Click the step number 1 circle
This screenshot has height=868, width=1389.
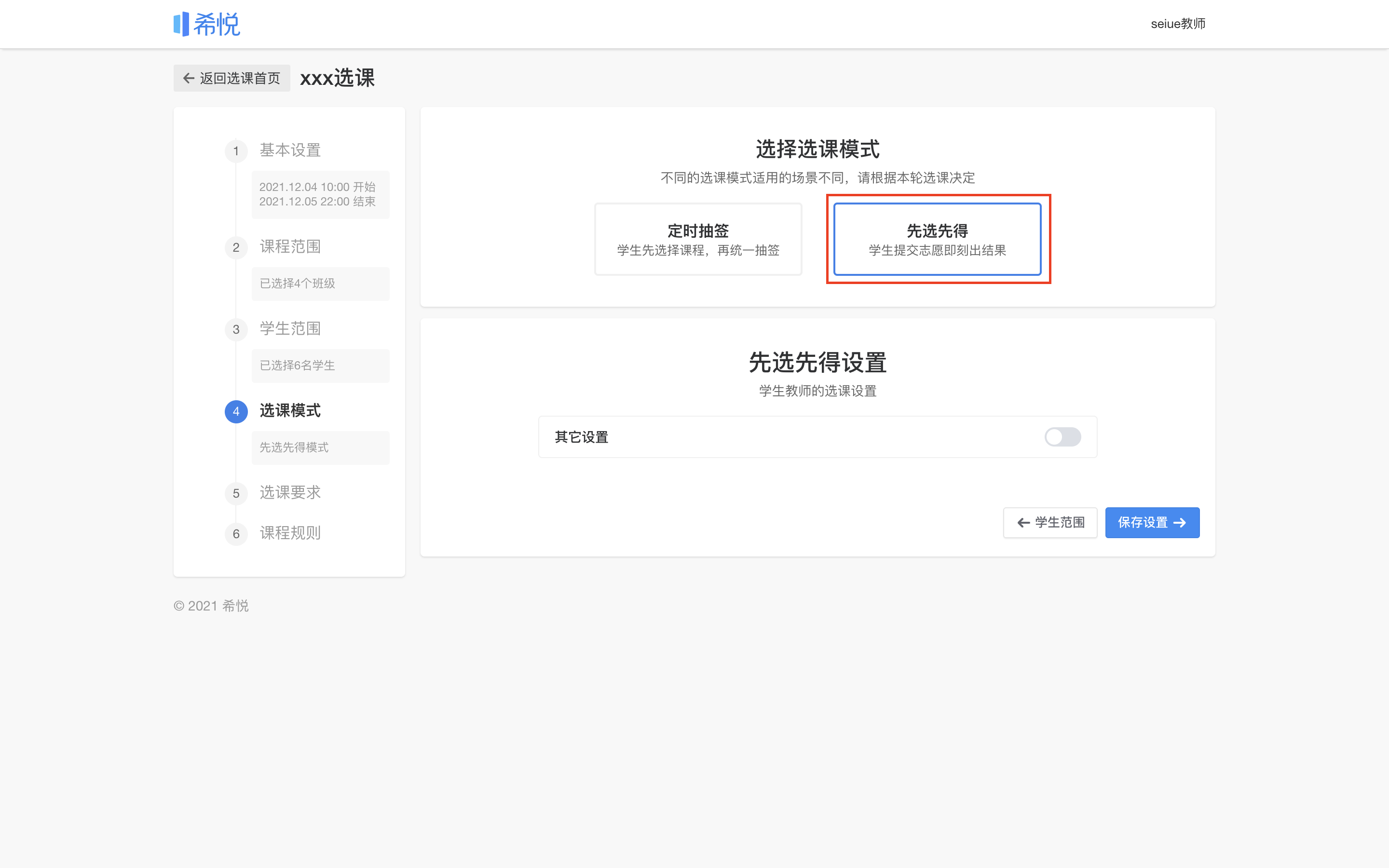pos(236,151)
